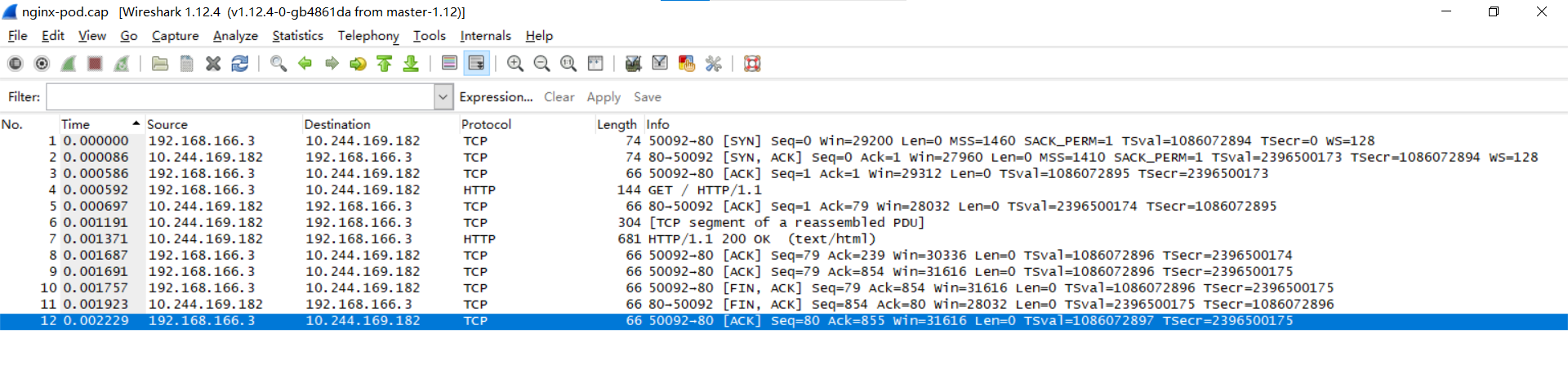
Task: Open a capture file (folder icon)
Action: pos(160,64)
